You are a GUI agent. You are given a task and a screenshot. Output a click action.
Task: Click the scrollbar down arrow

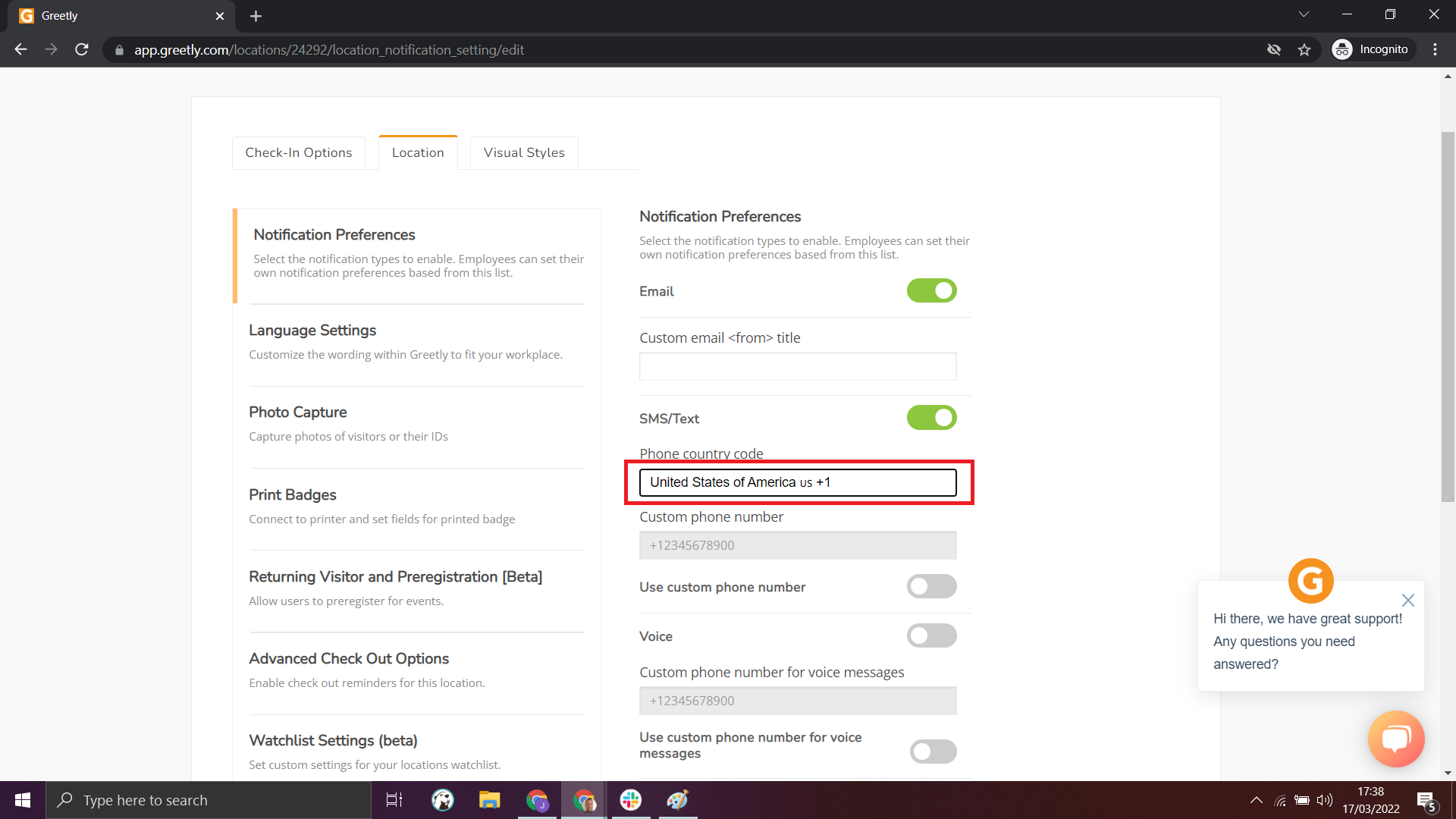(x=1448, y=773)
